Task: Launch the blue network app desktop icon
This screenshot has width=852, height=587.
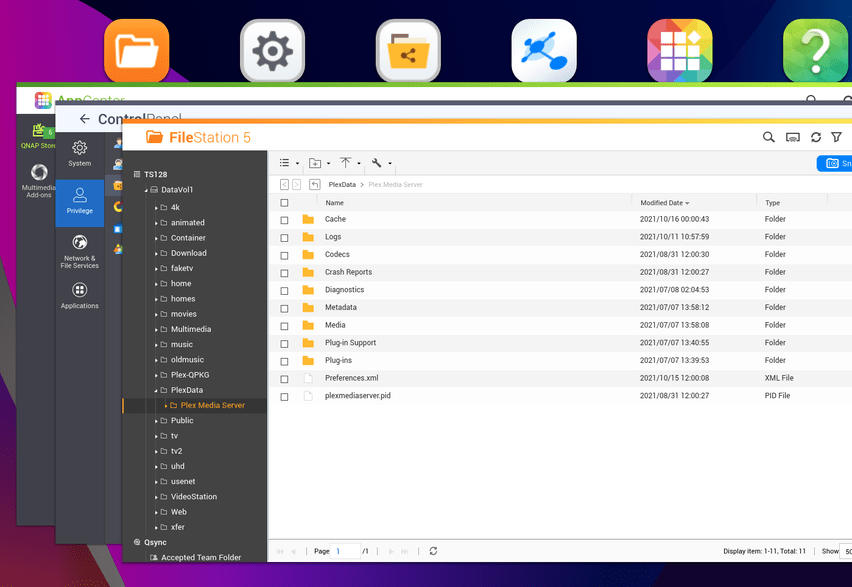Action: point(544,51)
